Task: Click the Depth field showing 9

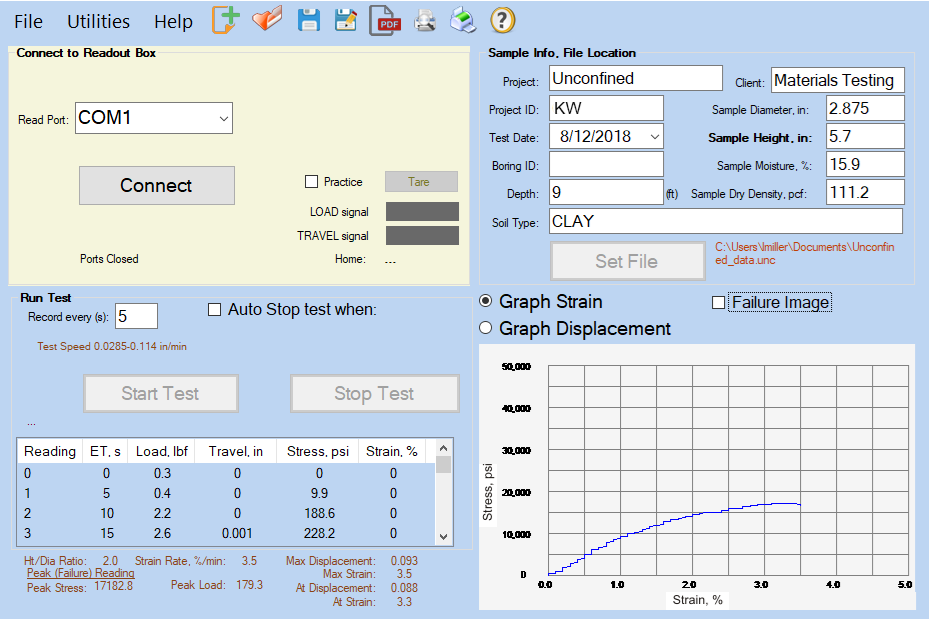Action: [606, 193]
